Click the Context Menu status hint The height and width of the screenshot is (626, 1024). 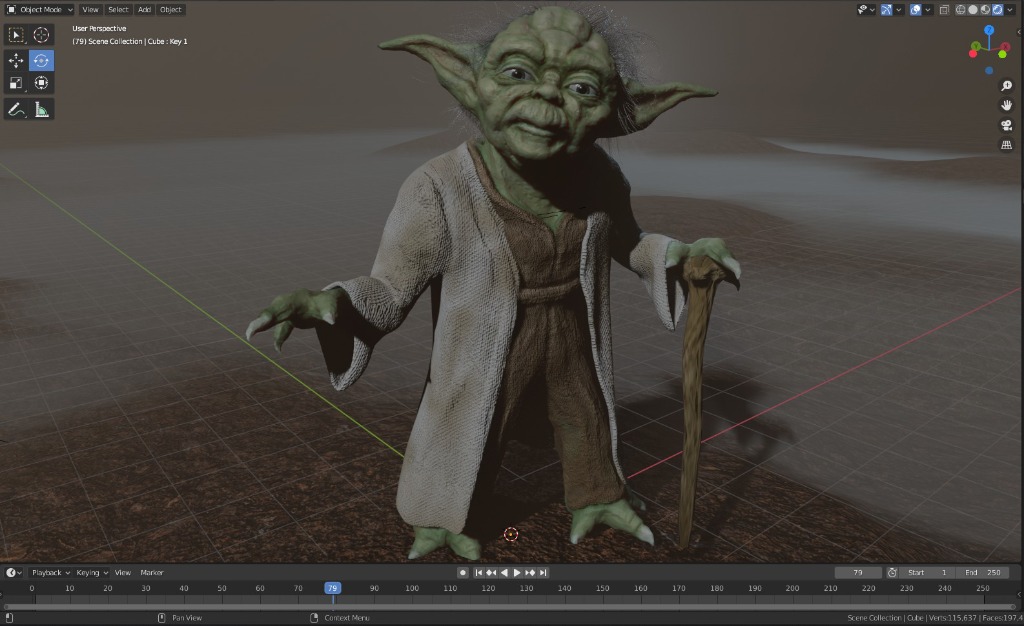tap(347, 618)
